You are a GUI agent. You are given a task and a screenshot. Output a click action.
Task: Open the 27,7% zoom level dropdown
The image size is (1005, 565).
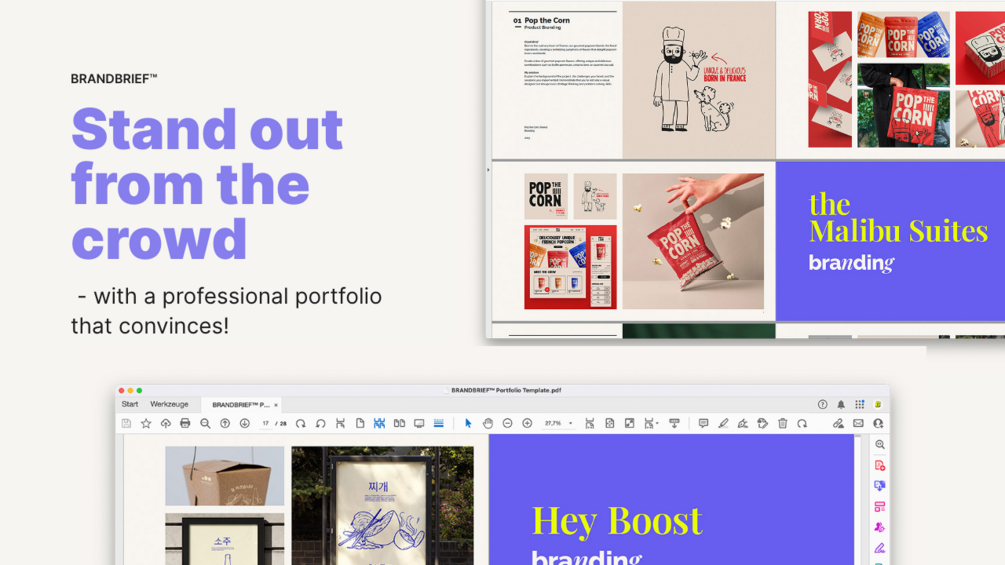click(x=558, y=423)
